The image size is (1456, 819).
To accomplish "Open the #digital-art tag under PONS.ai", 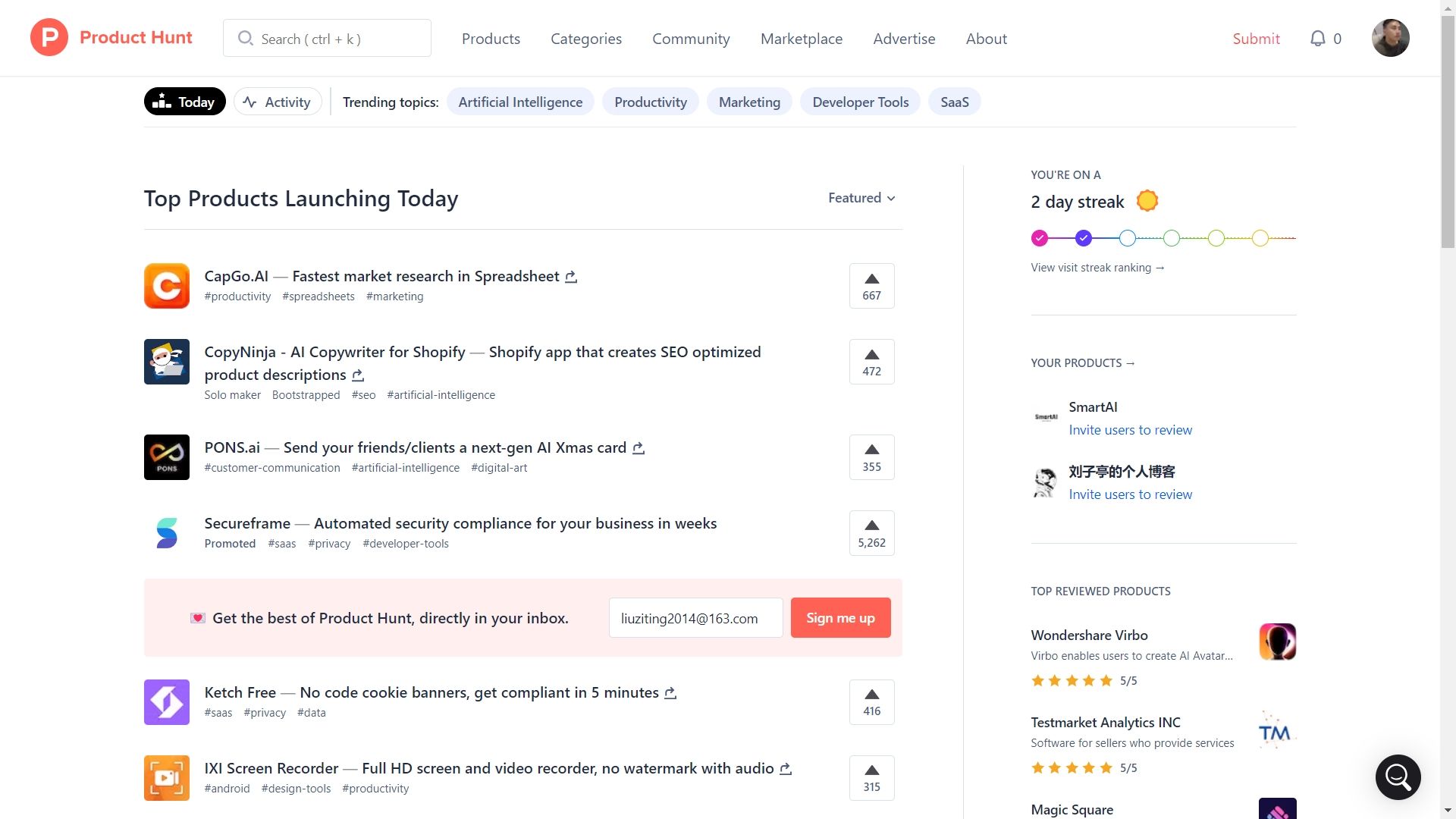I will pos(499,468).
